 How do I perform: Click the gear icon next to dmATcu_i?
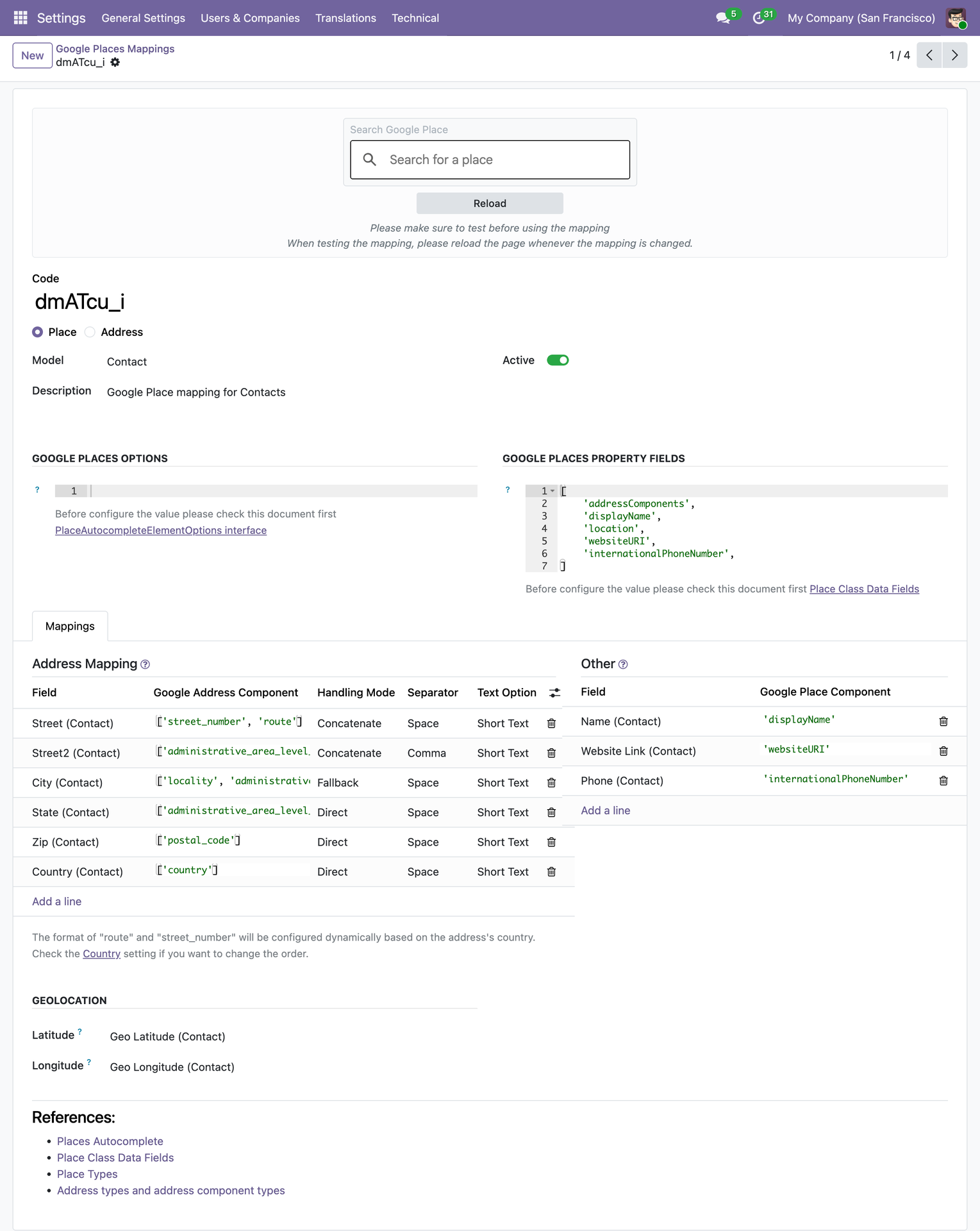(x=115, y=62)
